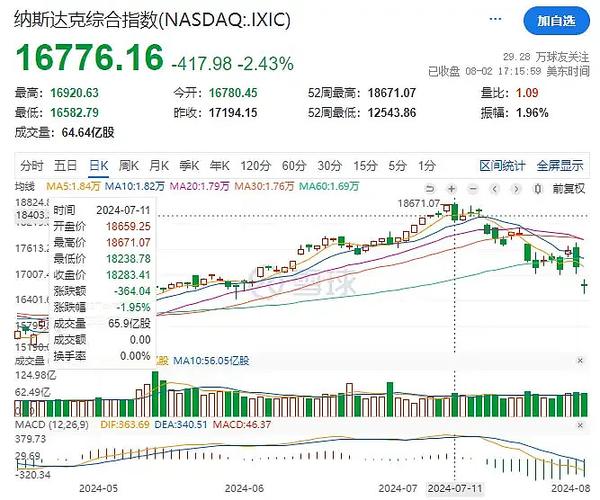Click the 52周最高 value 18671.07

click(x=392, y=93)
